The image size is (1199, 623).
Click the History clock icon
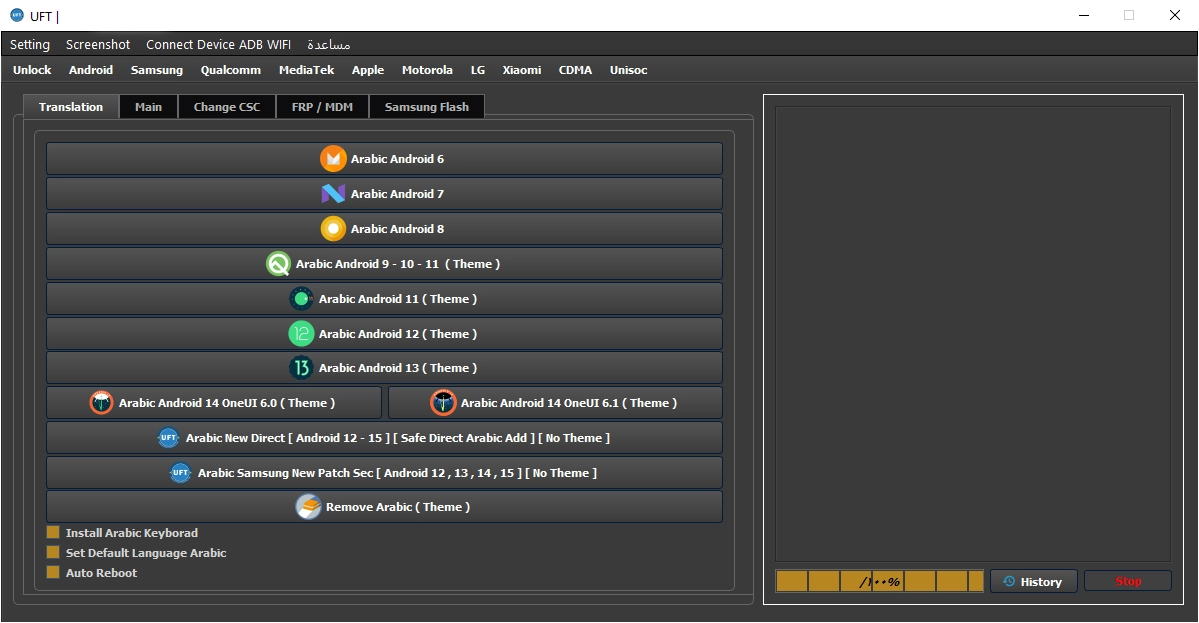click(1009, 582)
